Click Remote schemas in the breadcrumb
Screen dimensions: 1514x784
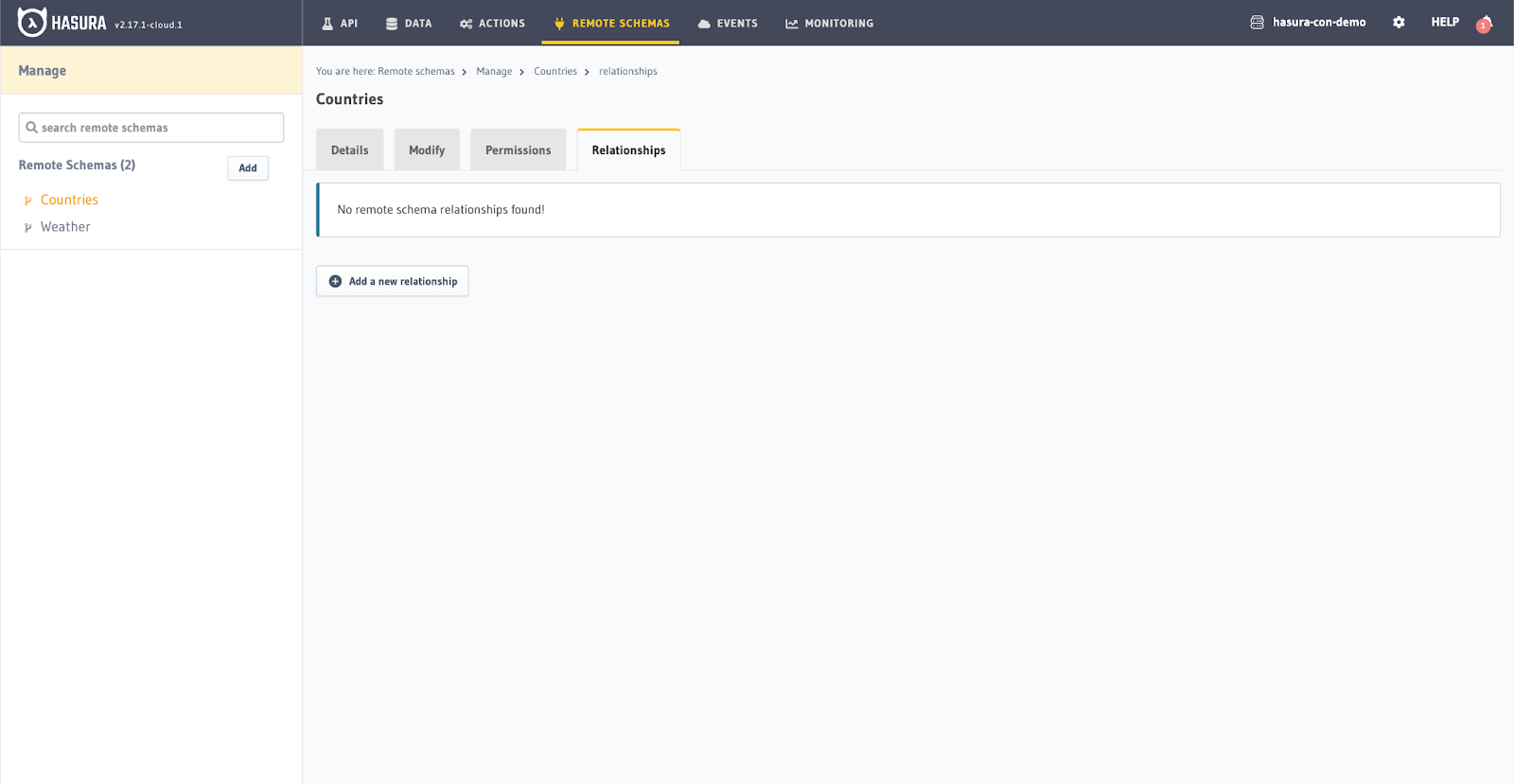click(x=416, y=71)
